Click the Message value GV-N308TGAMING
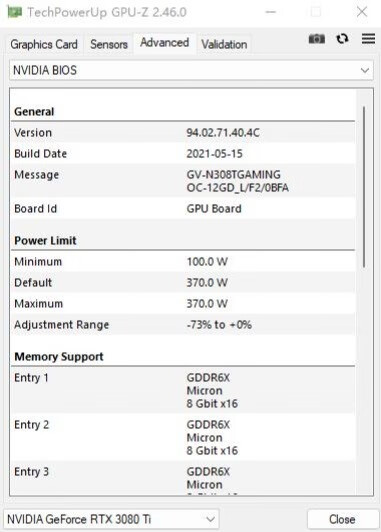The height and width of the screenshot is (532, 381). (x=233, y=175)
